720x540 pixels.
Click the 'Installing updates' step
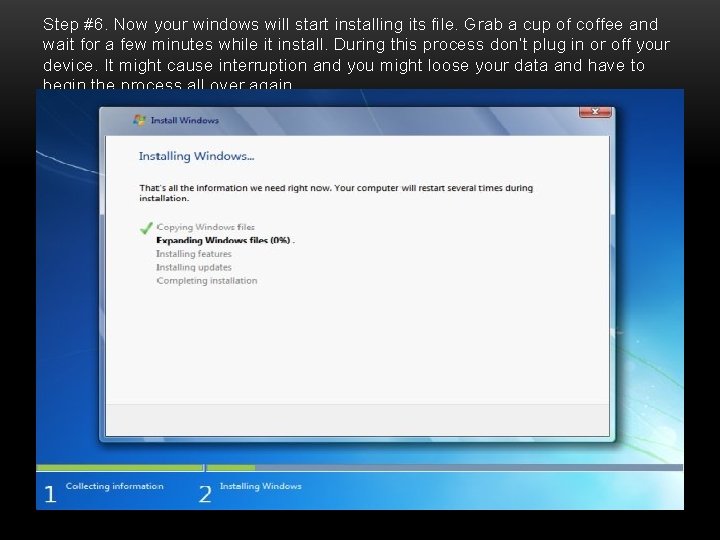click(194, 267)
